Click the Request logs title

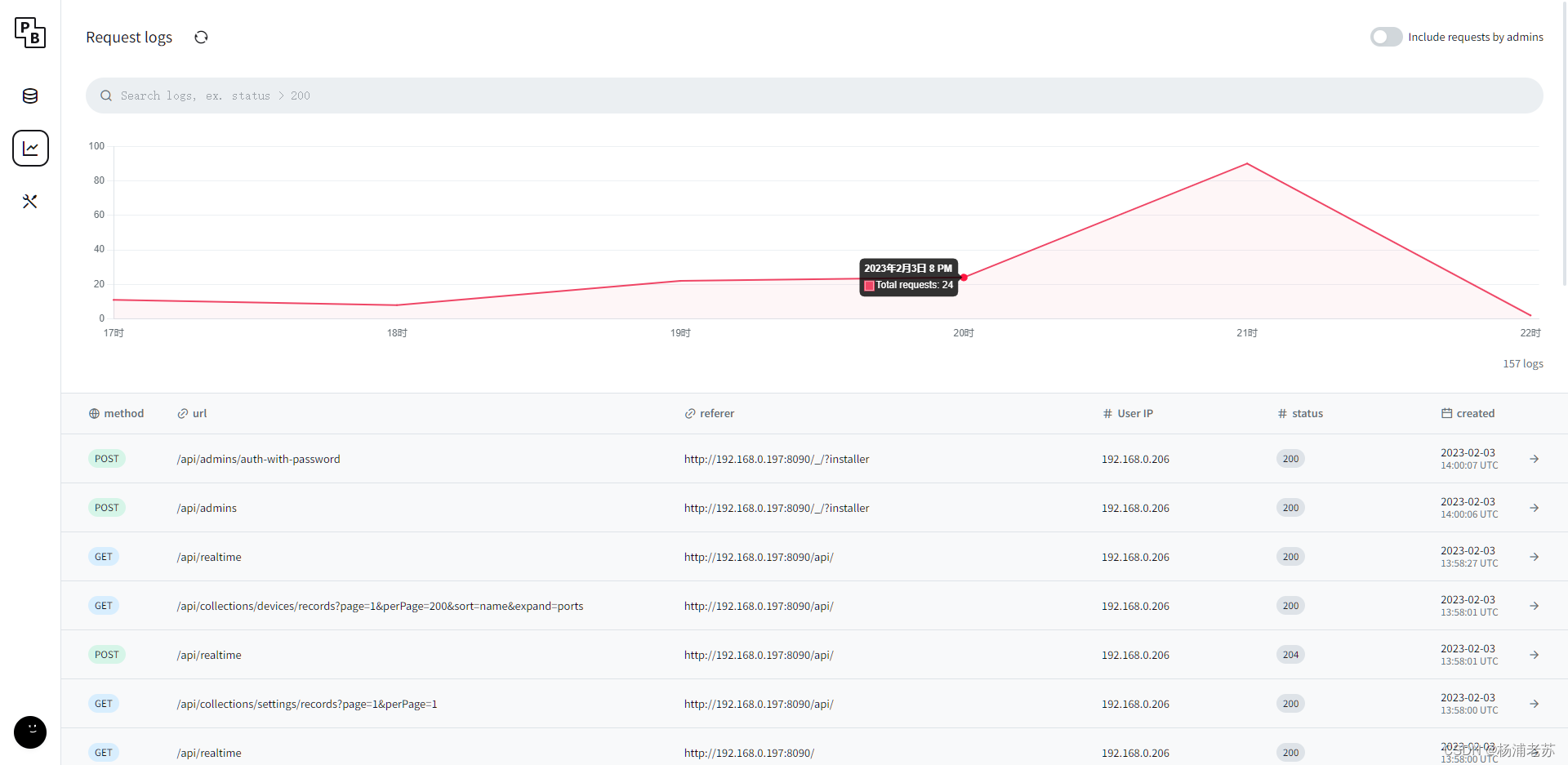[x=129, y=38]
